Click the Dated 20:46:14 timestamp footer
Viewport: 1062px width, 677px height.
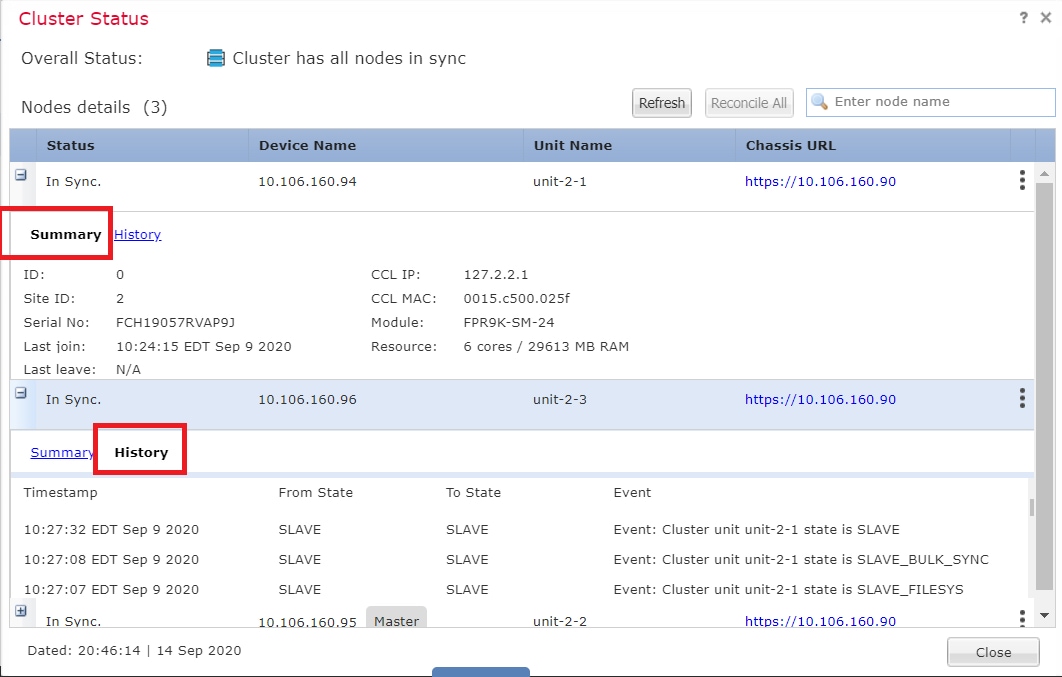point(134,651)
